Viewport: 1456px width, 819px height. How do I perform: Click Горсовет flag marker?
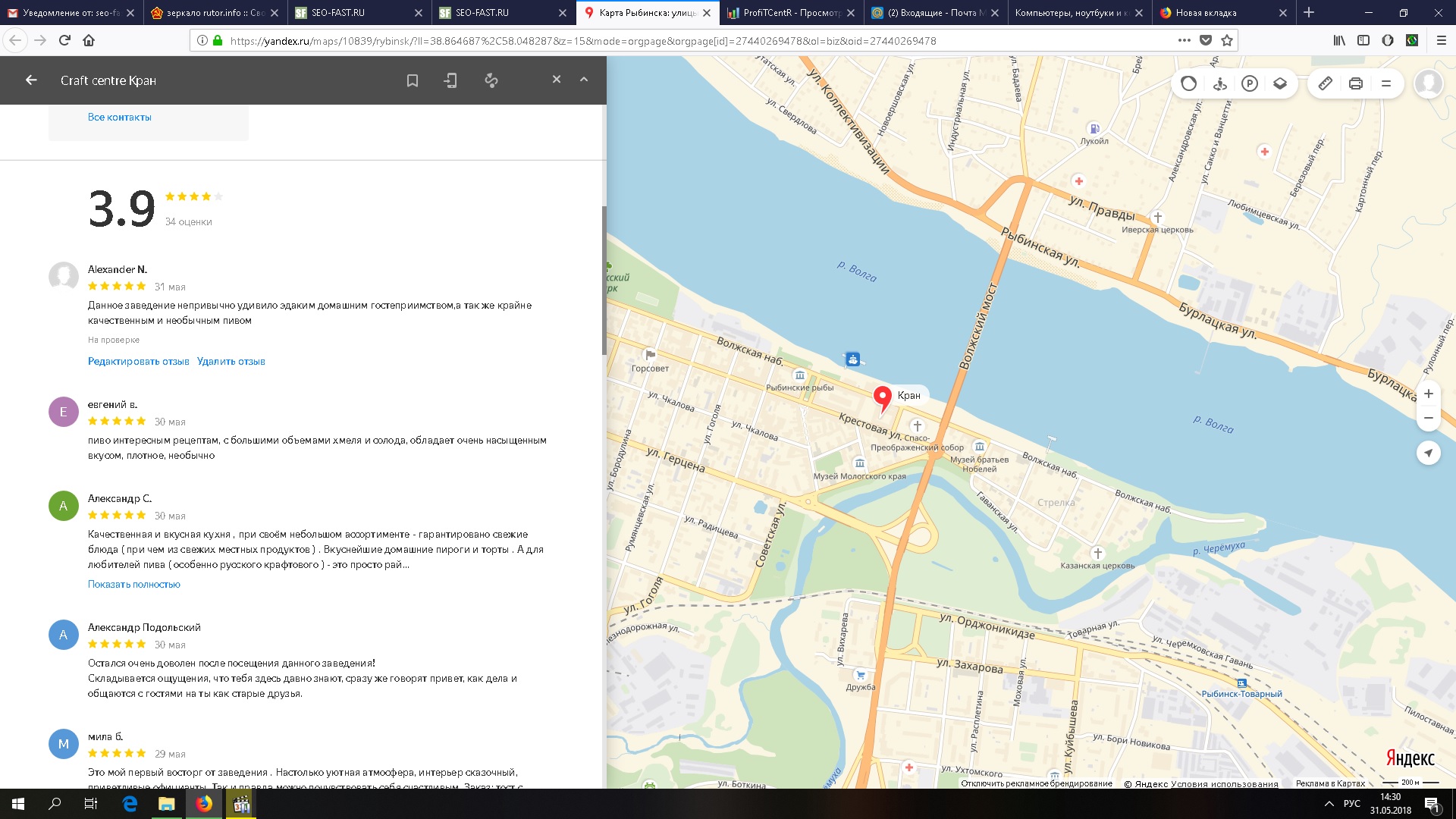[650, 355]
